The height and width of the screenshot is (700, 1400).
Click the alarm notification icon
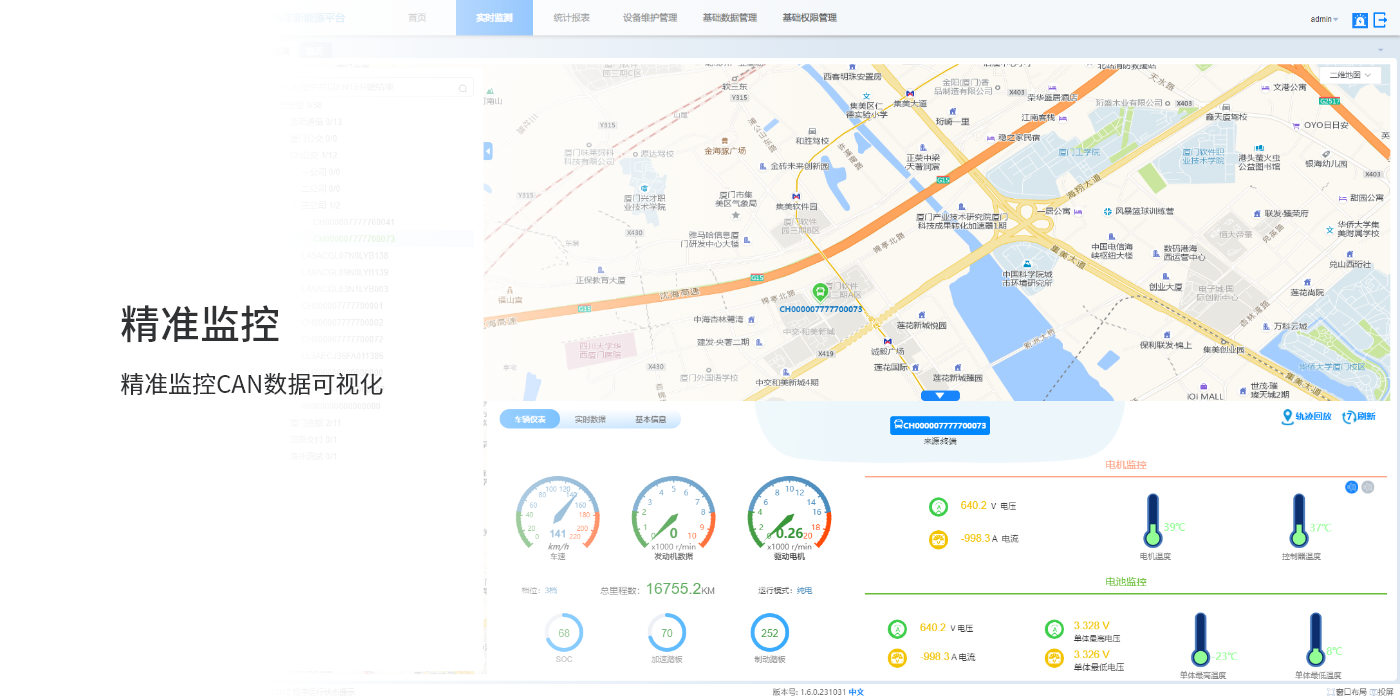pos(1360,20)
